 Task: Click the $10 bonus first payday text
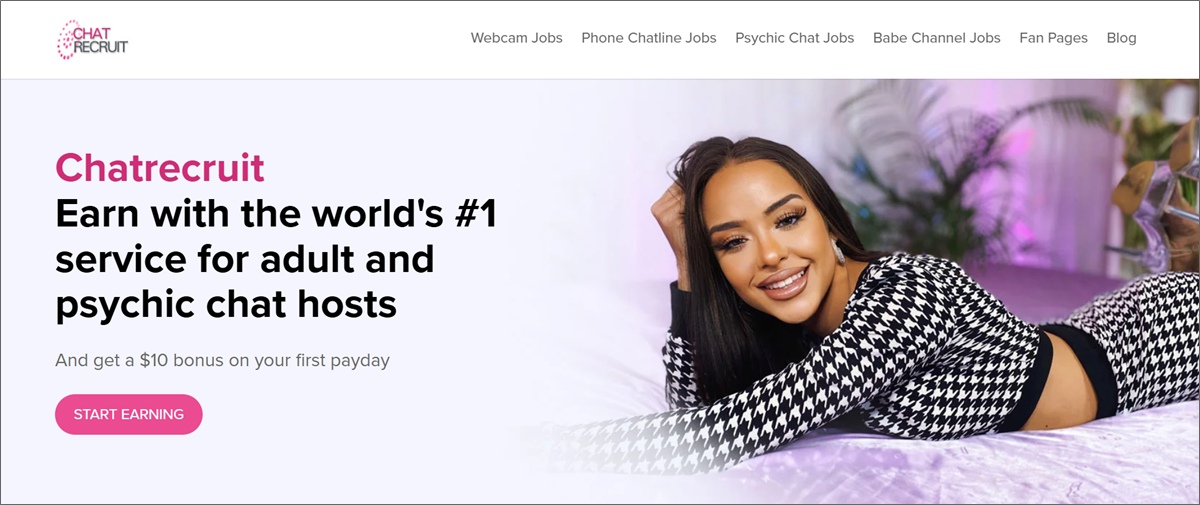coord(222,360)
